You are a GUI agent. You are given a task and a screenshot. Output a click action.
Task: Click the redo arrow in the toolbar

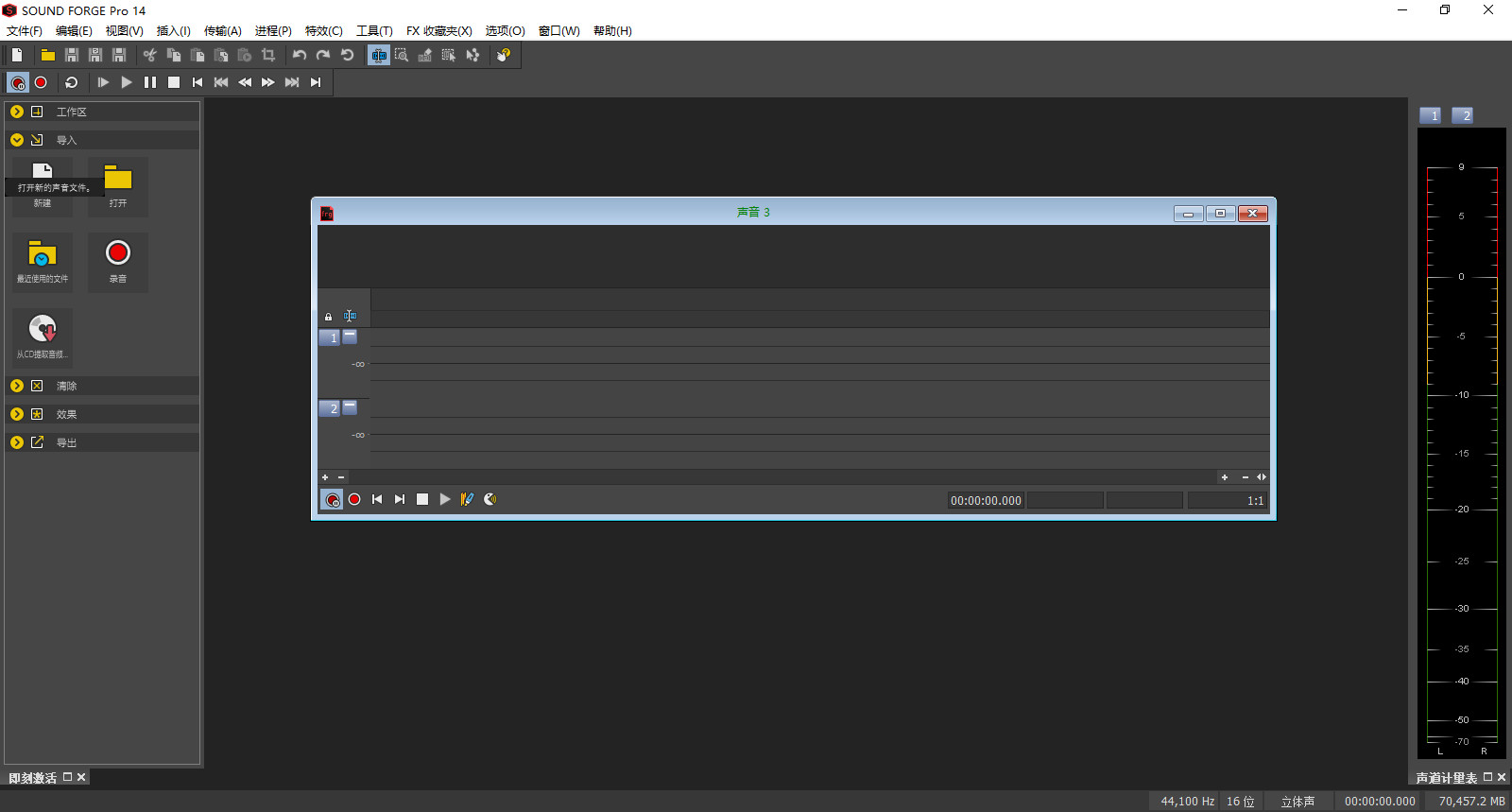point(323,55)
